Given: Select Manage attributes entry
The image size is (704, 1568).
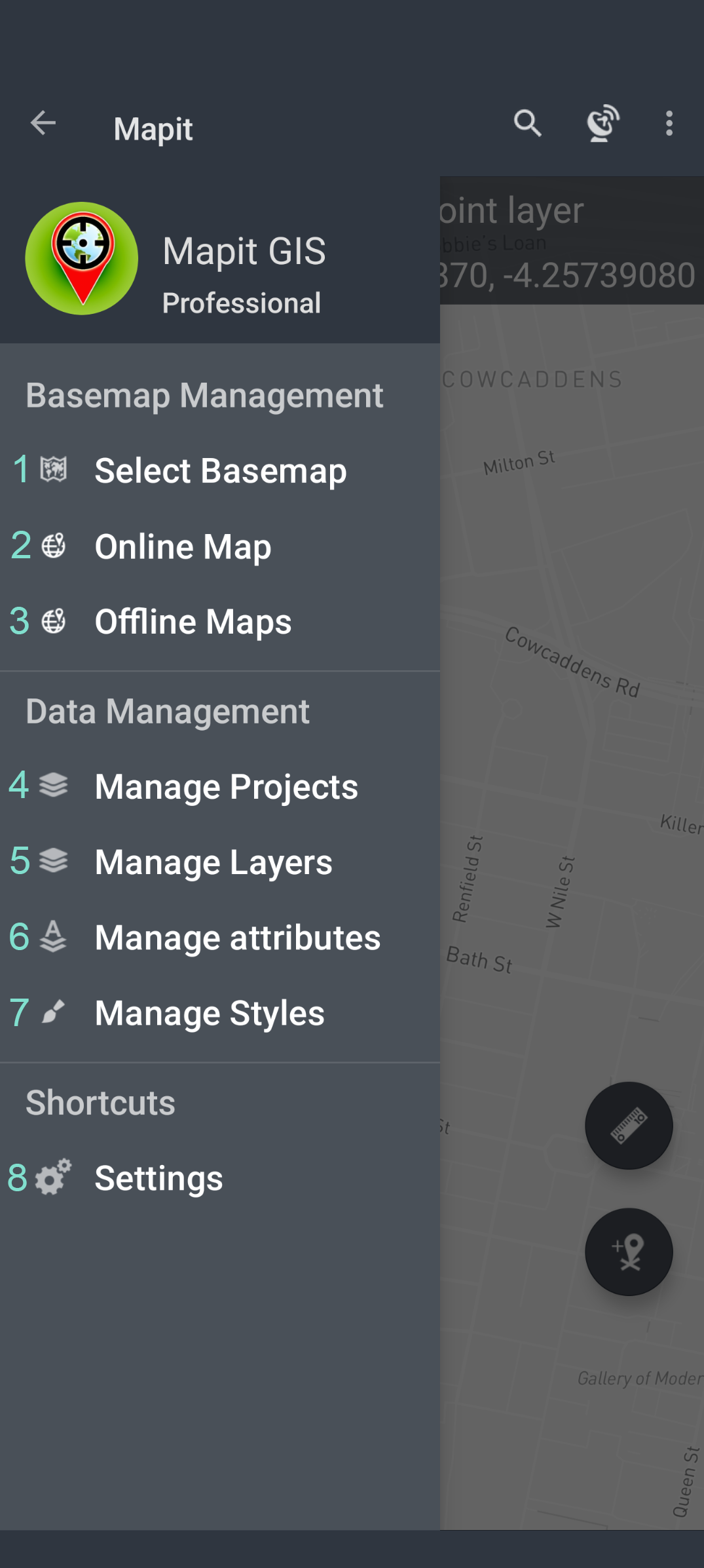Looking at the screenshot, I should (237, 937).
